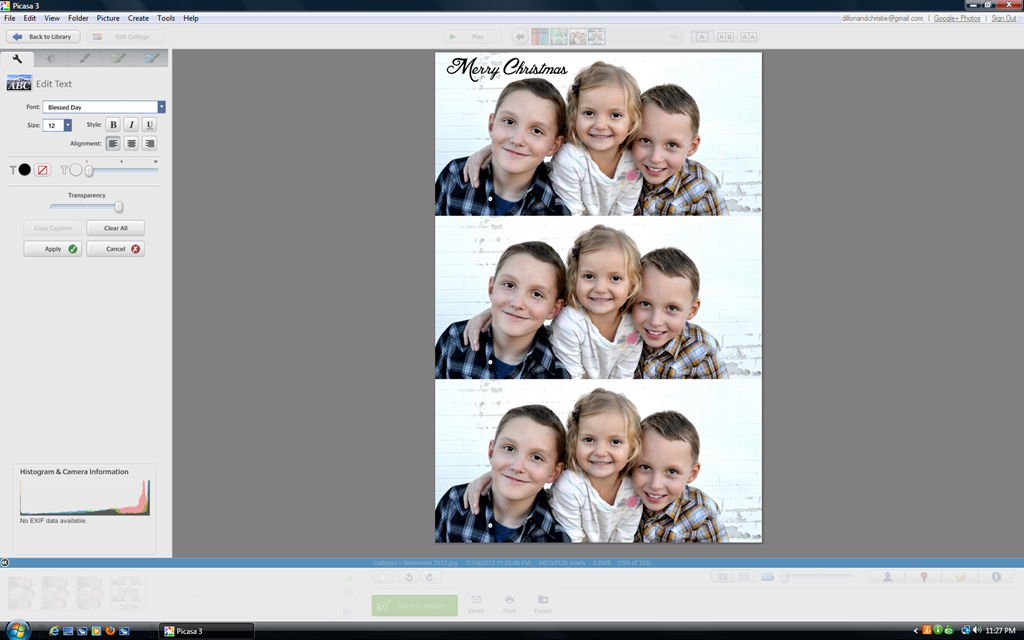The height and width of the screenshot is (640, 1024).
Task: Open the green image-processing brush tab
Action: pos(118,59)
